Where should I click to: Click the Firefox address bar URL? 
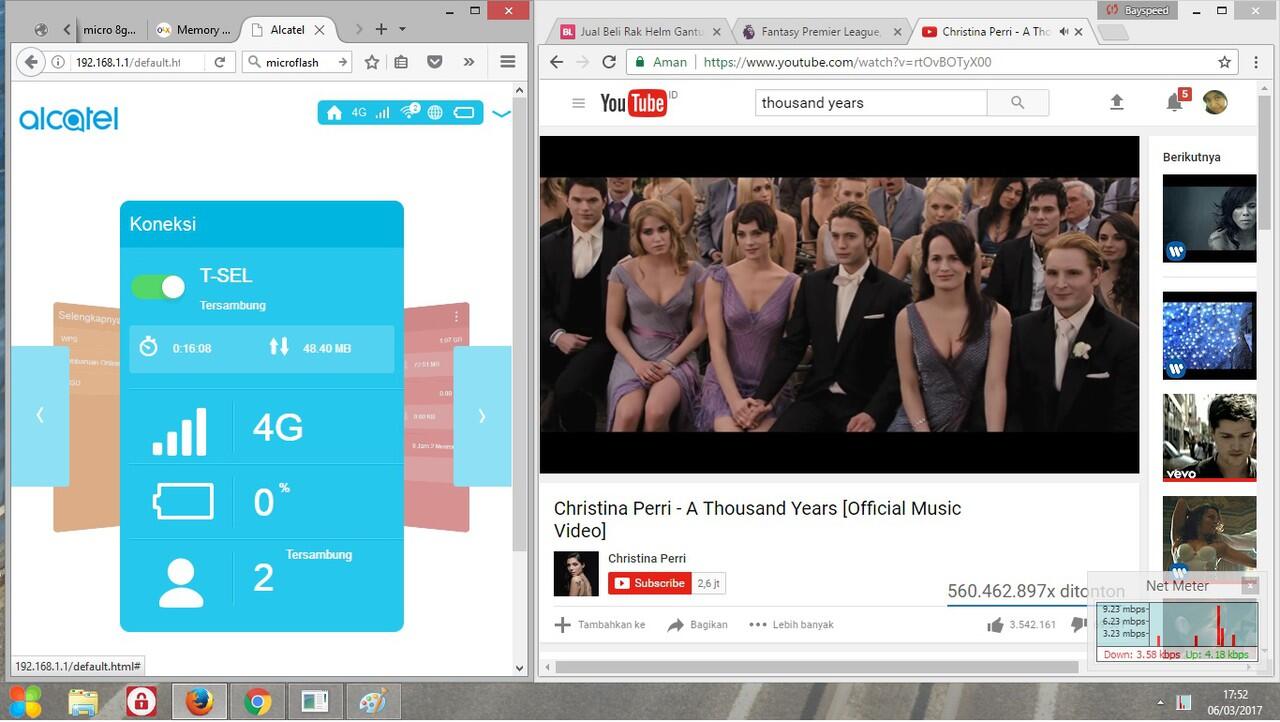128,62
